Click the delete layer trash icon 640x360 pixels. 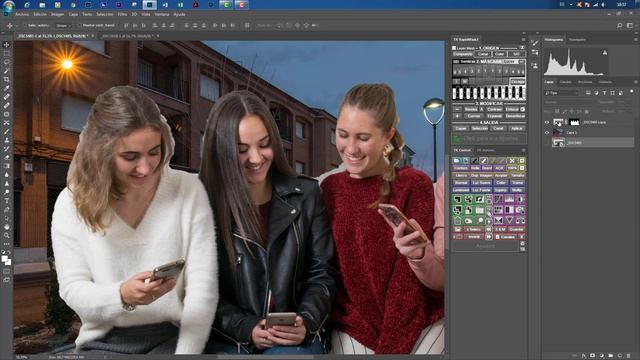pos(629,356)
